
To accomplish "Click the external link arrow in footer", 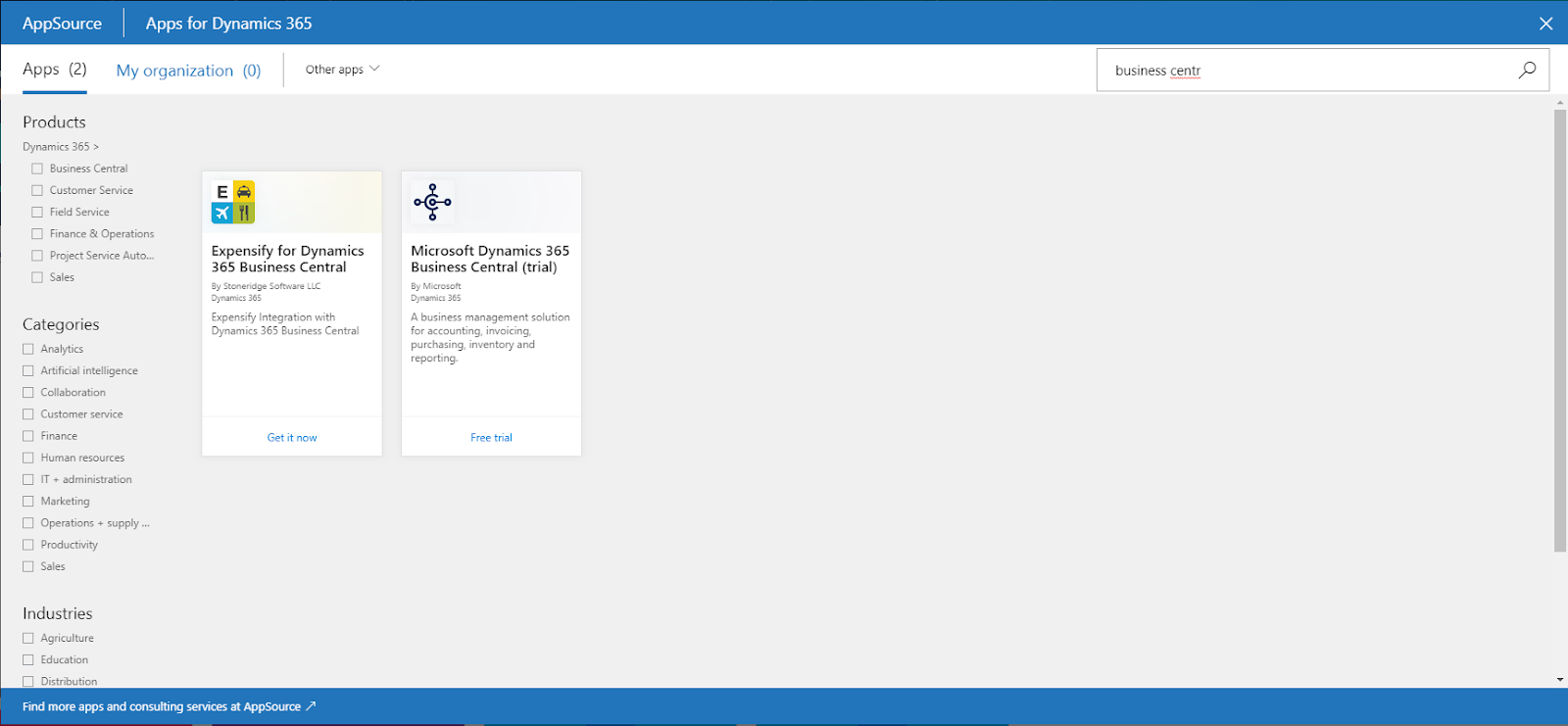I will pos(311,706).
